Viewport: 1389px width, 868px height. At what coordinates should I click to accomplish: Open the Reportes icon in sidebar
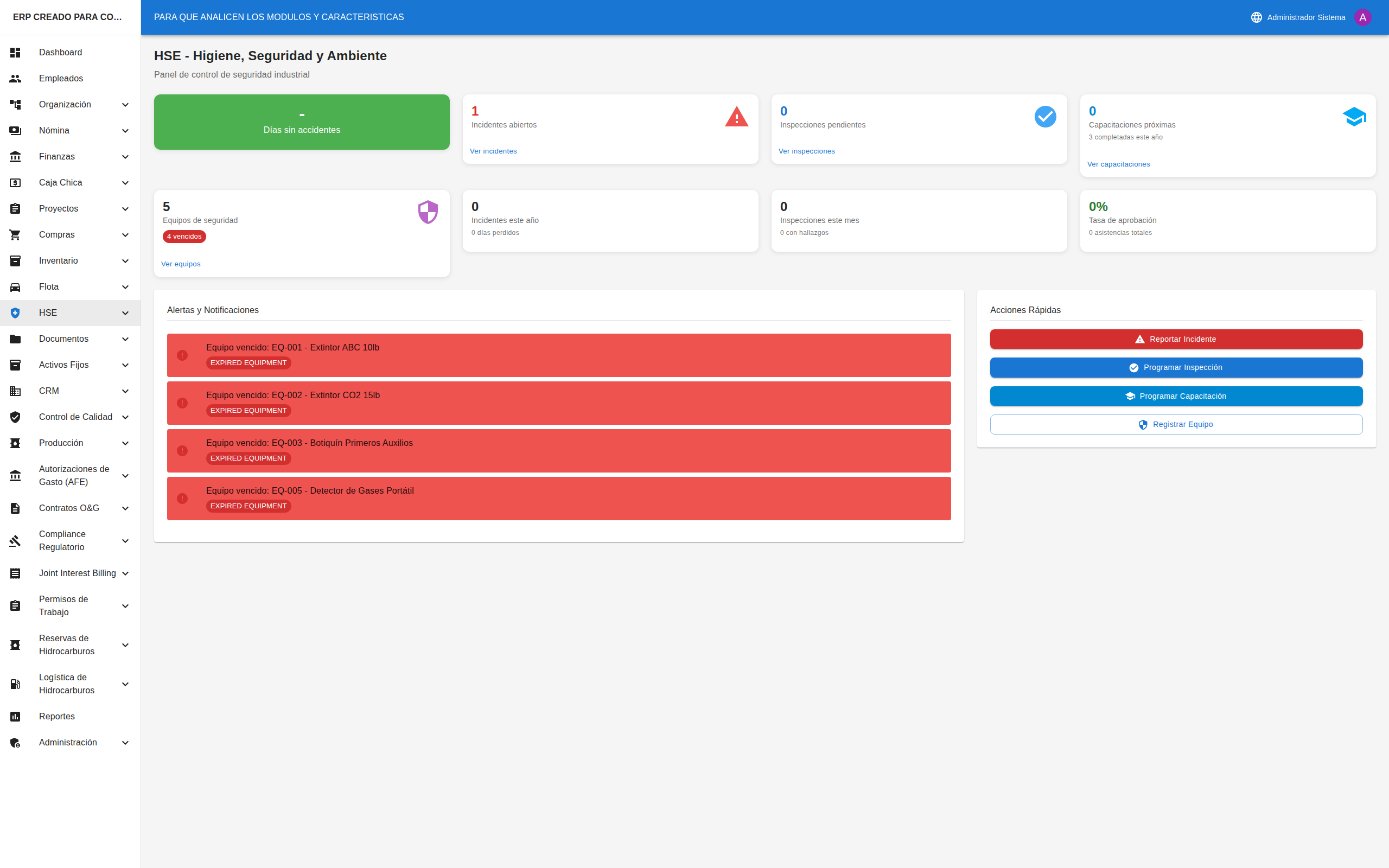pos(15,716)
